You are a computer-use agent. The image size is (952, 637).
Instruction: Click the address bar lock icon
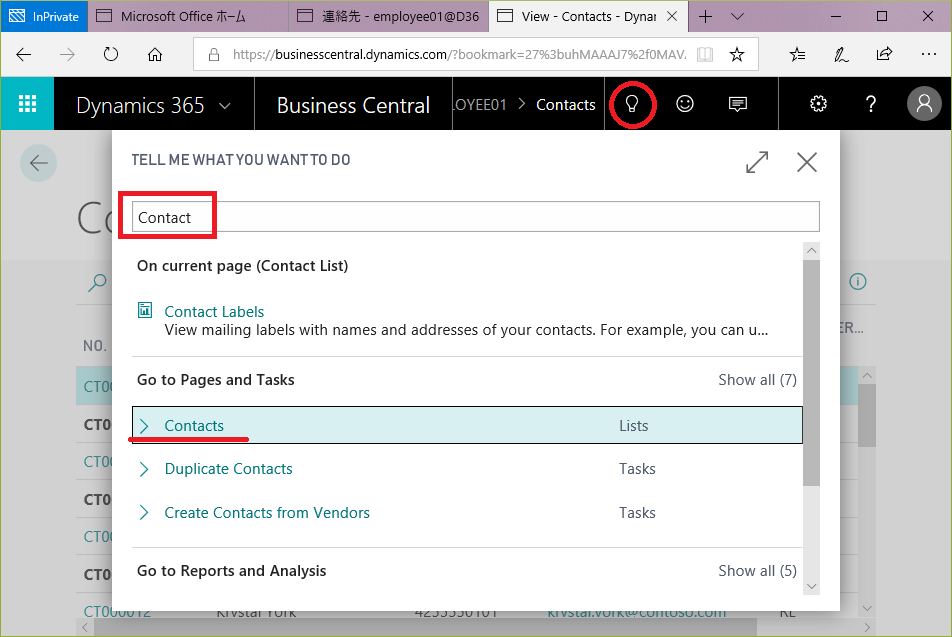point(214,55)
